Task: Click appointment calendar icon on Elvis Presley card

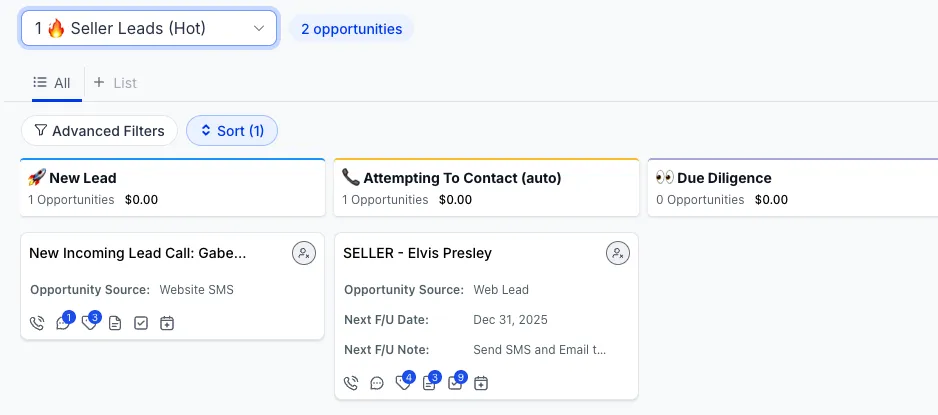Action: [x=481, y=383]
